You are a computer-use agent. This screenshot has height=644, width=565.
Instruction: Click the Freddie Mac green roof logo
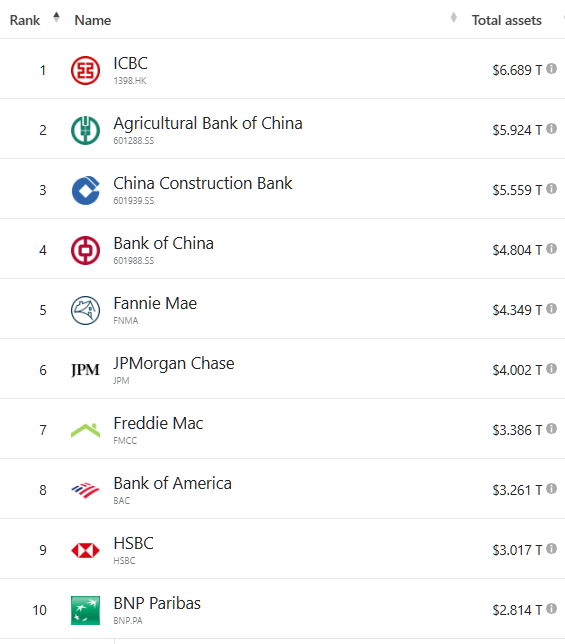pos(85,430)
